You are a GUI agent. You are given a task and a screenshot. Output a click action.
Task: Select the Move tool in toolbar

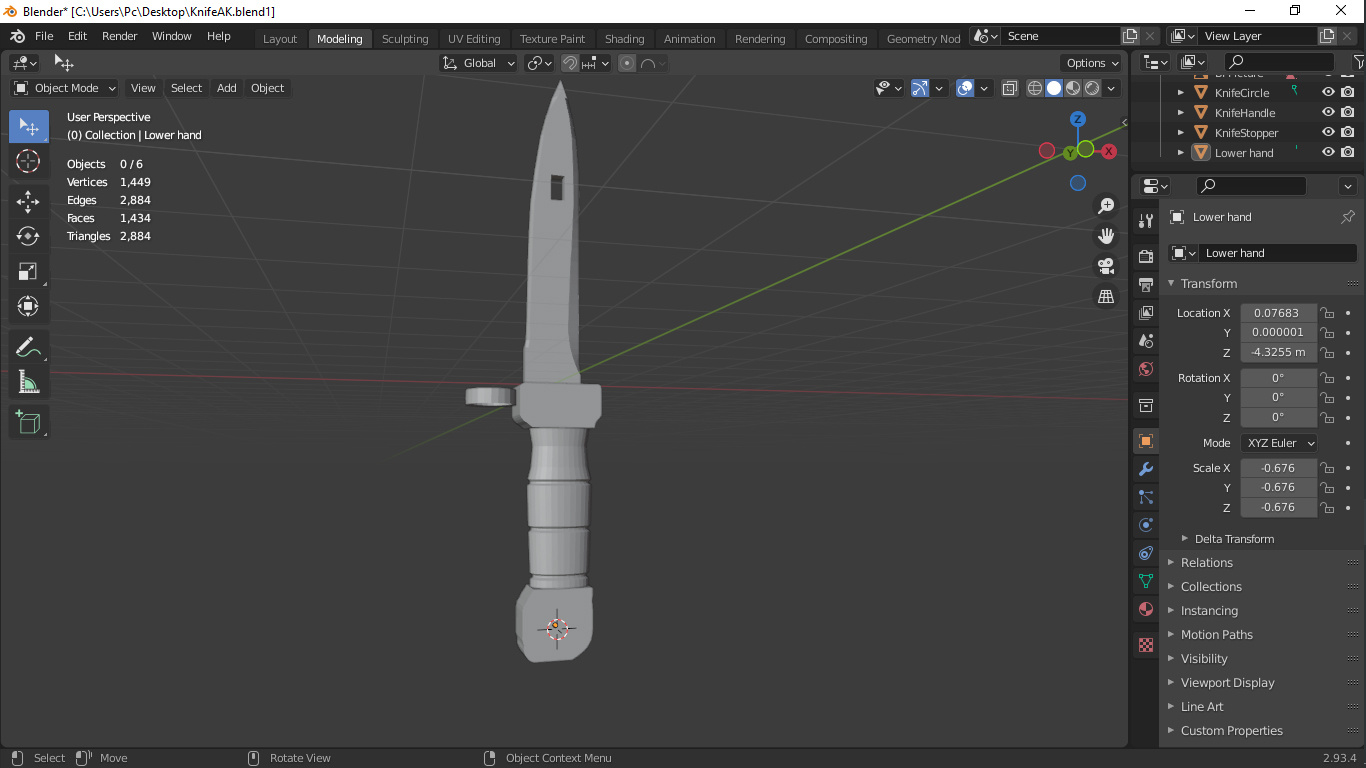click(28, 201)
